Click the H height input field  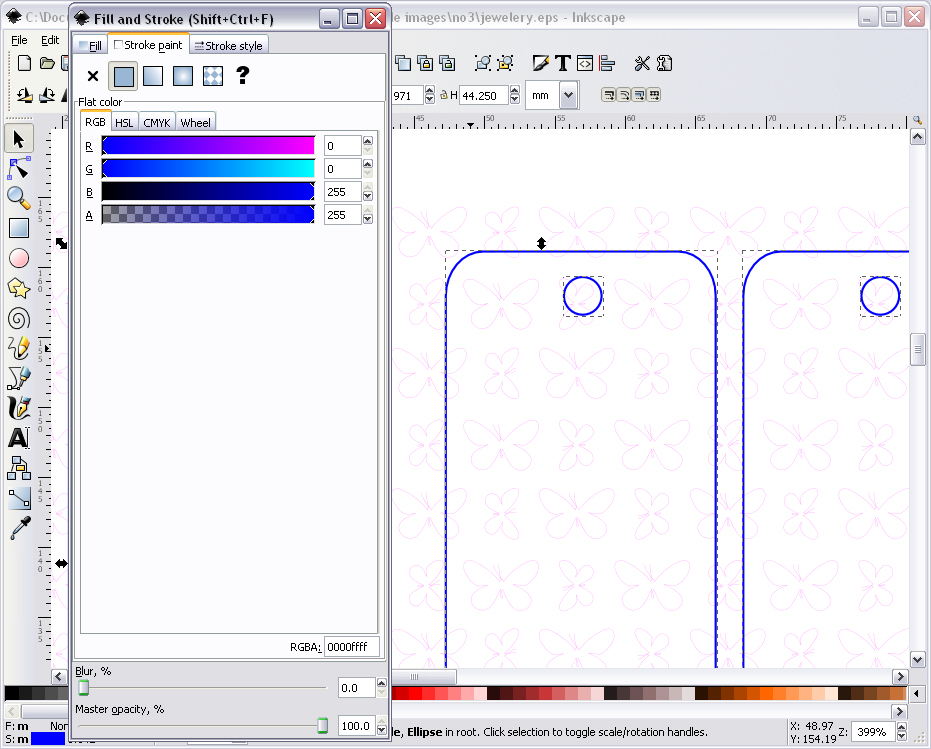tap(484, 95)
